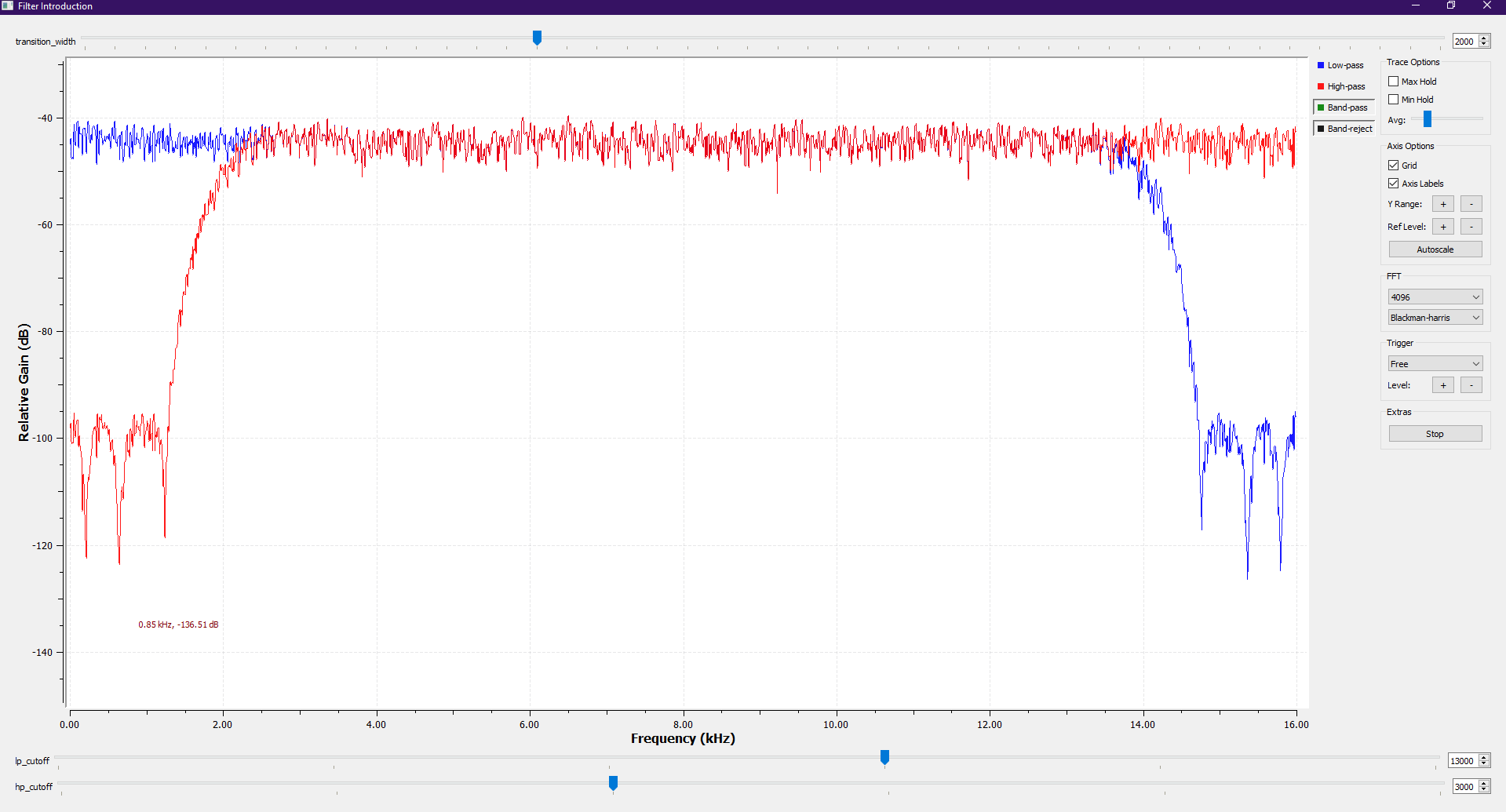Open the FFT size dropdown showing 4096
Viewport: 1506px width, 812px height.
pos(1435,297)
